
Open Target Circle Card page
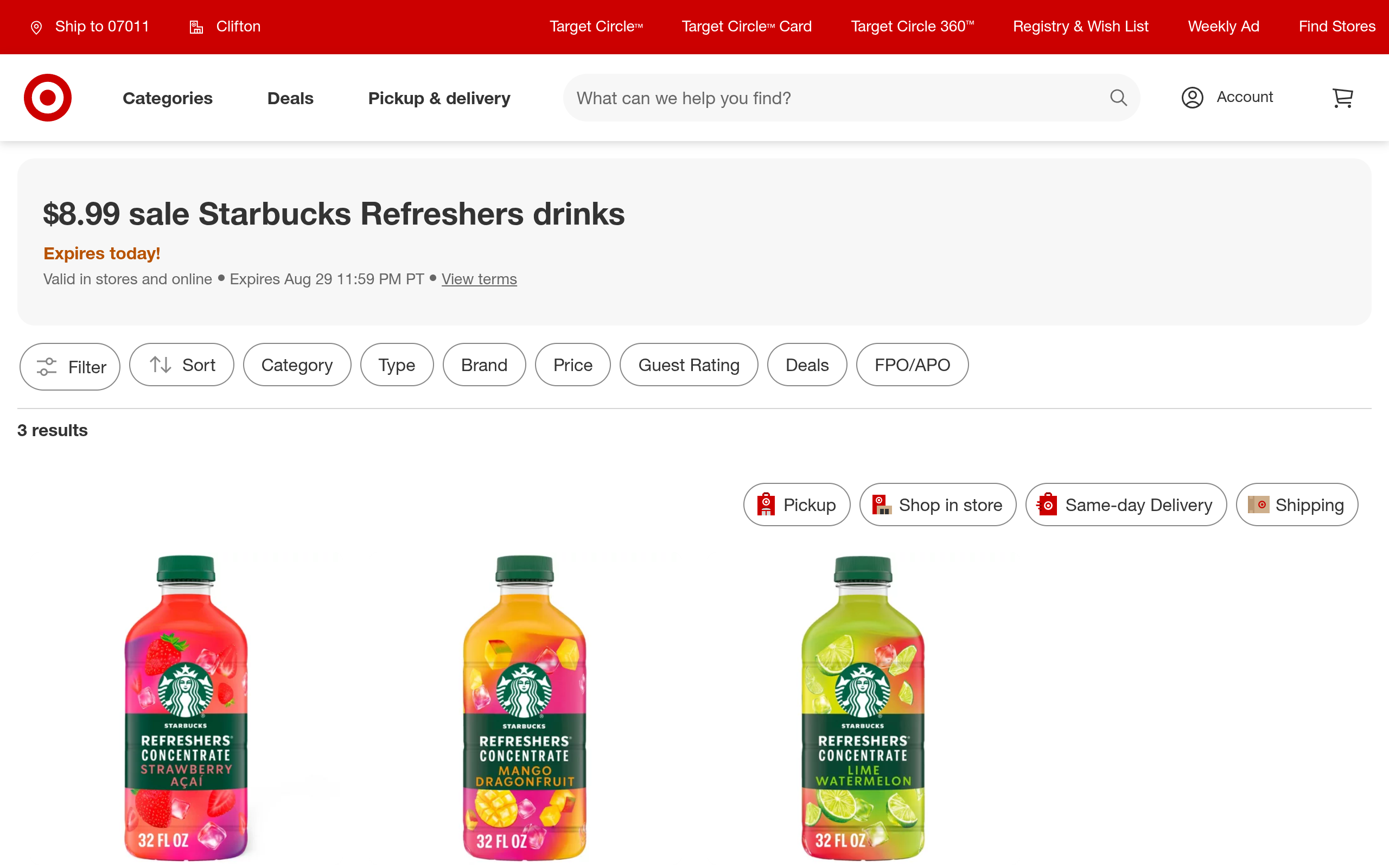tap(747, 27)
